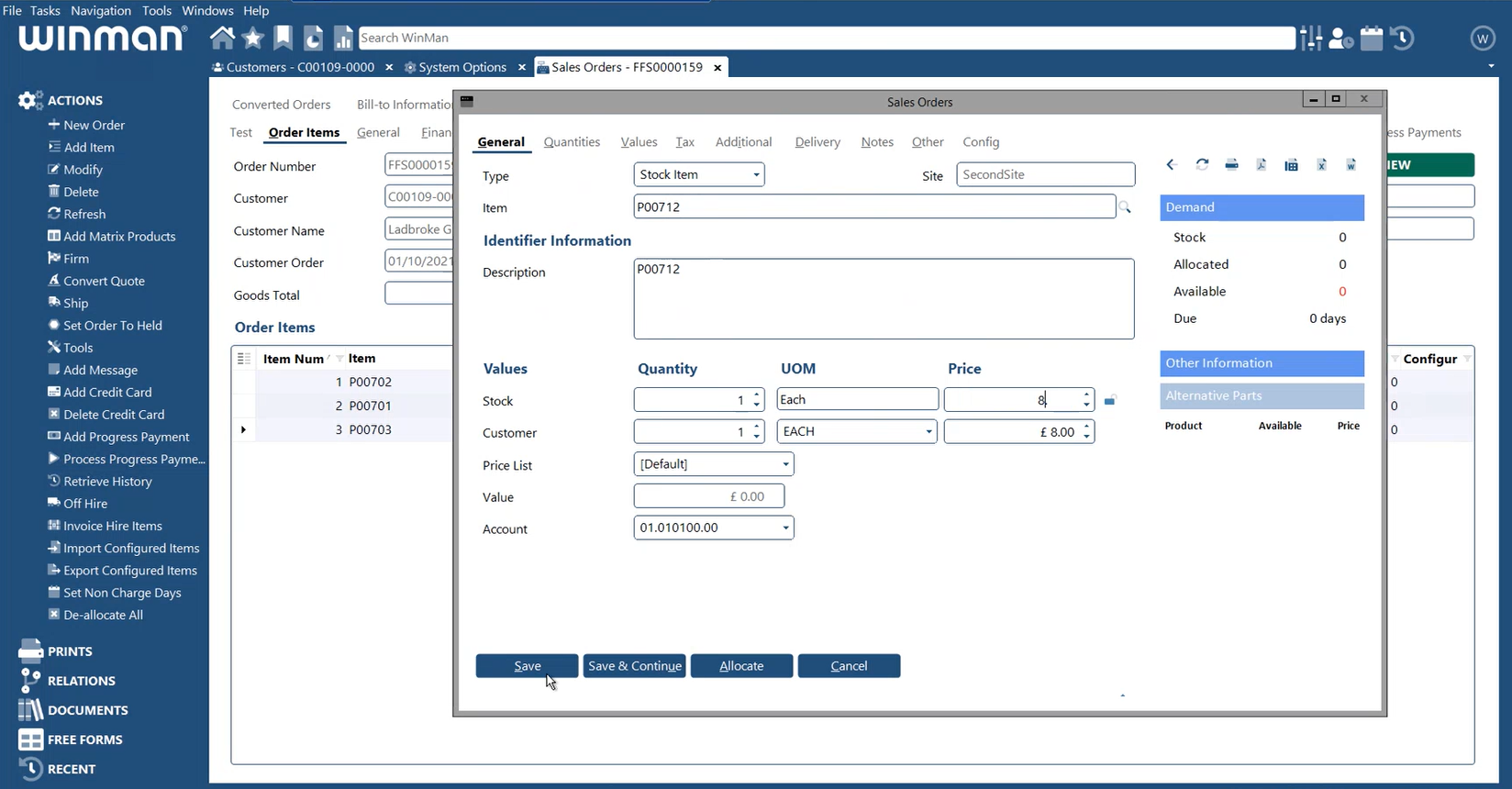Increase the Stock price stepper
This screenshot has height=789, width=1512.
coord(1087,395)
